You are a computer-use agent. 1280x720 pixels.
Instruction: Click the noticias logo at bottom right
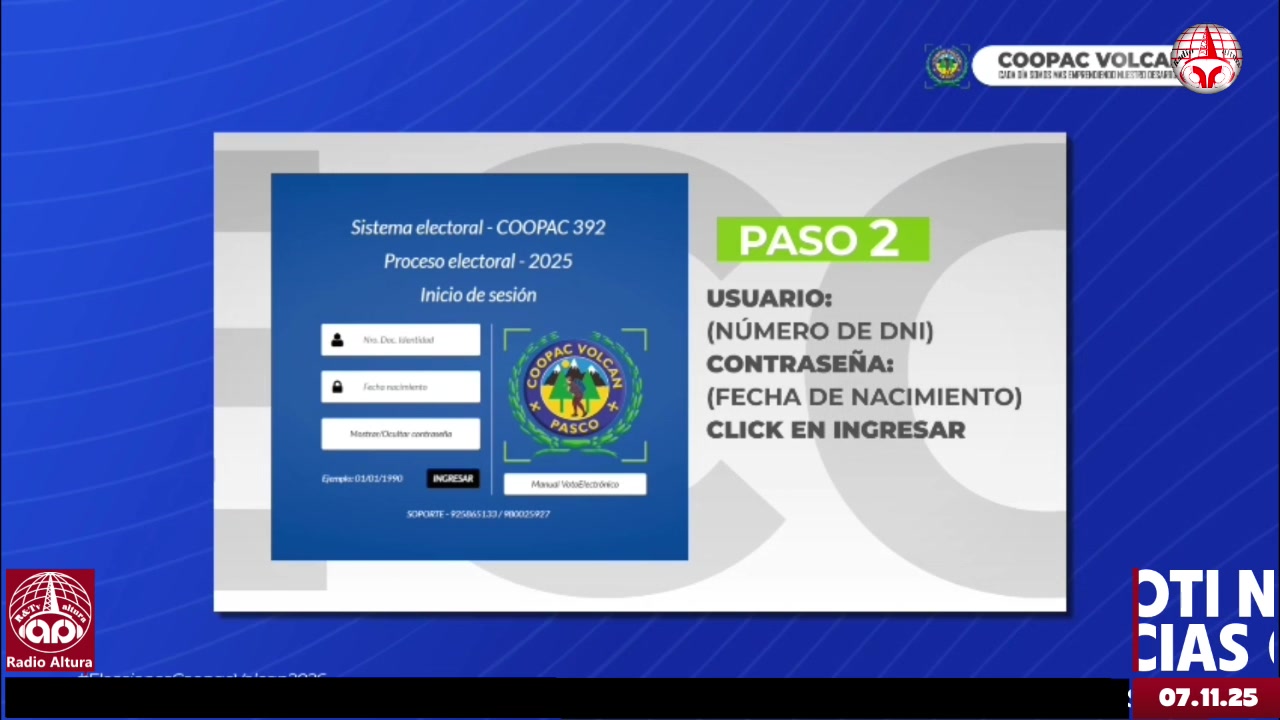(1205, 622)
